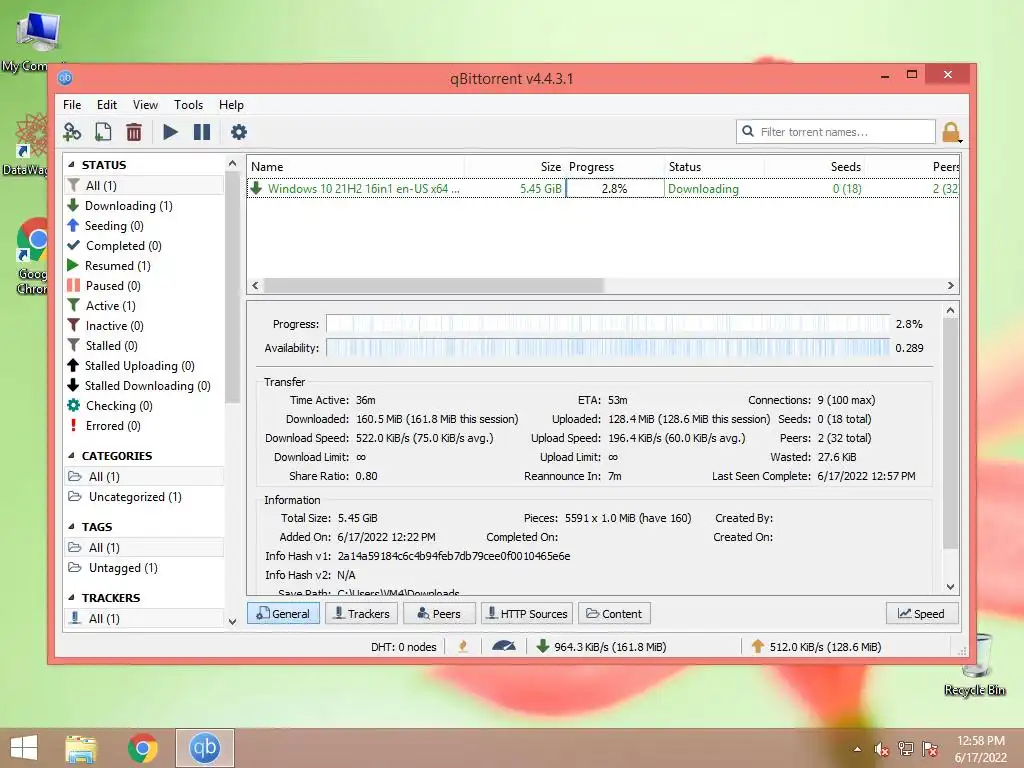This screenshot has height=768, width=1024.
Task: Click the upload speed 512.0 KiB/s indicator
Action: click(x=816, y=647)
